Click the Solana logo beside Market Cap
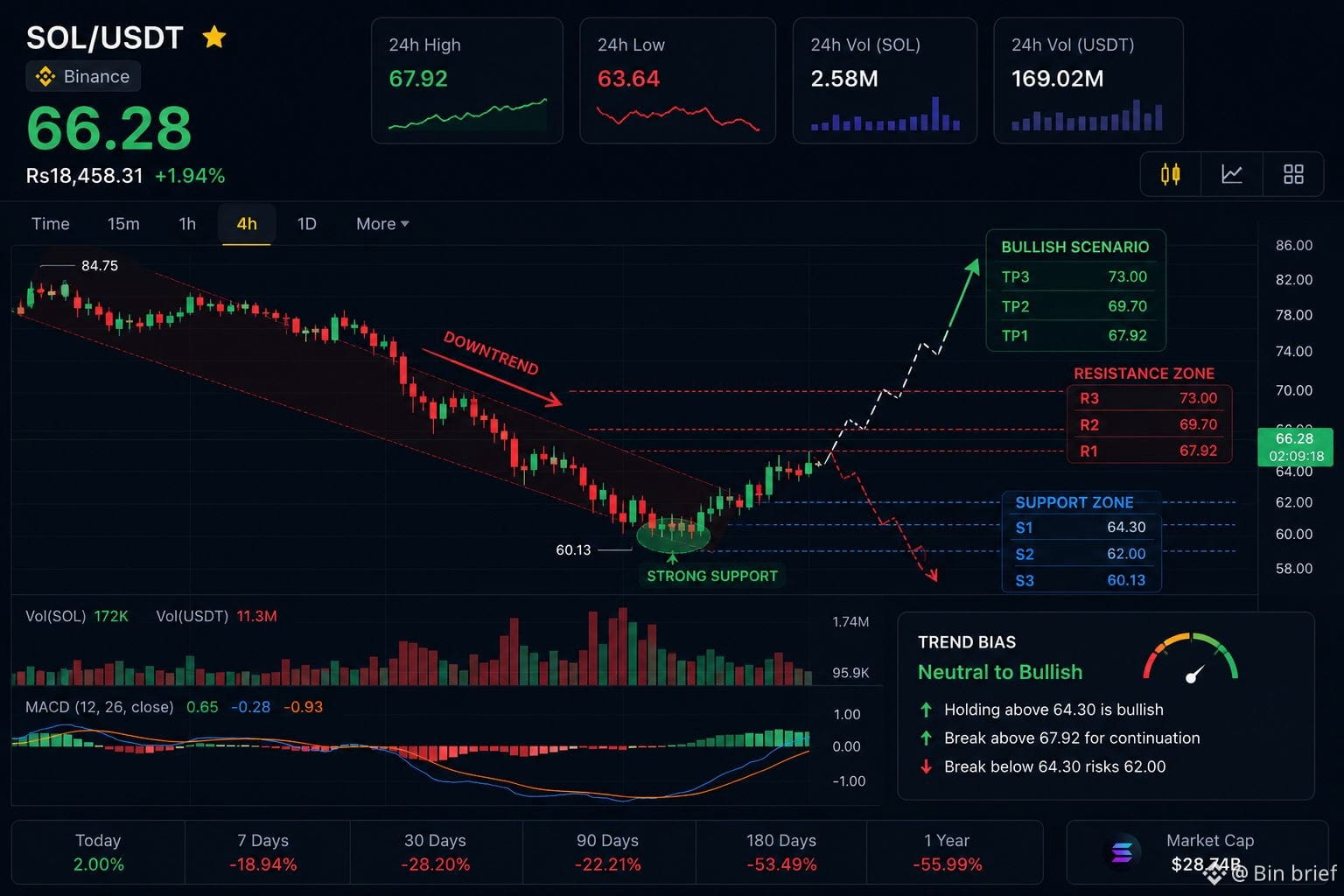Image resolution: width=1344 pixels, height=896 pixels. pyautogui.click(x=1122, y=851)
